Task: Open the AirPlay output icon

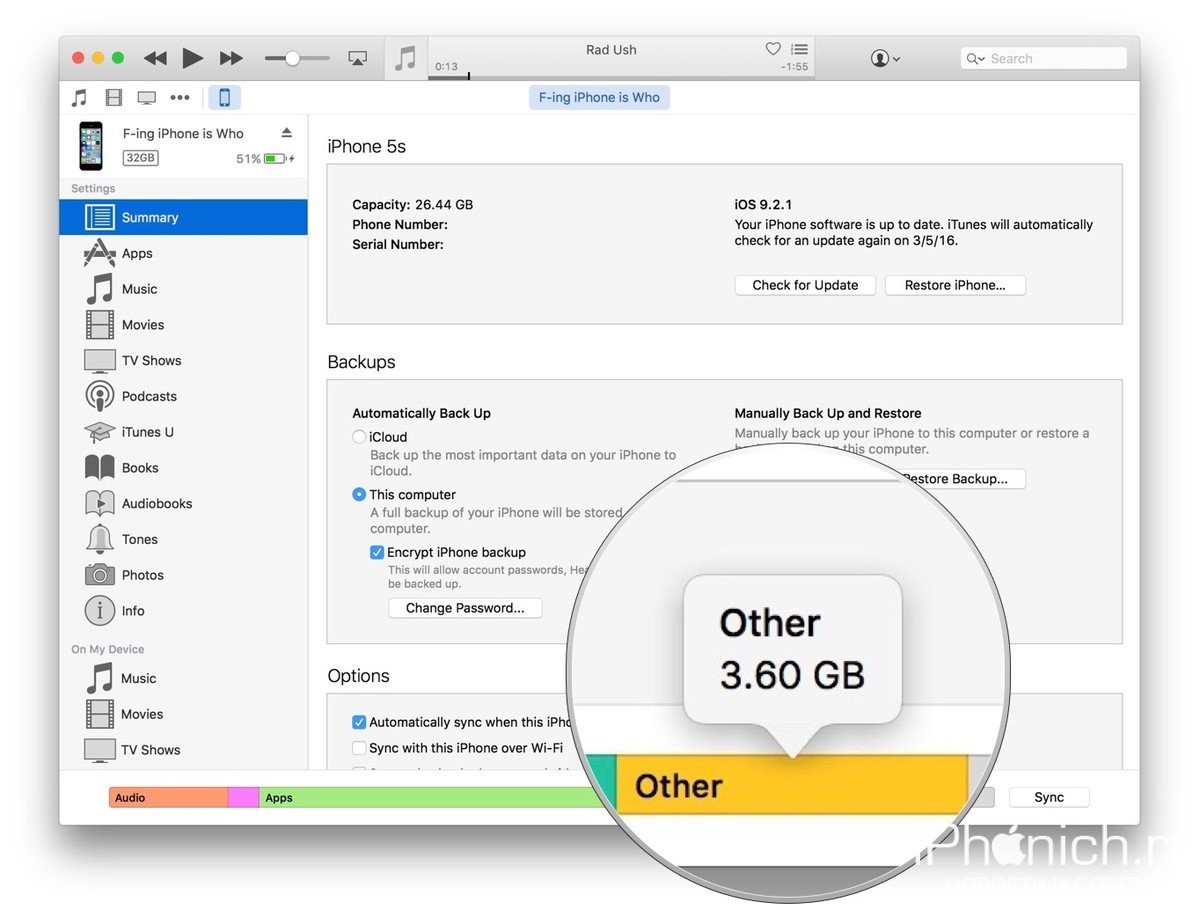Action: (357, 59)
